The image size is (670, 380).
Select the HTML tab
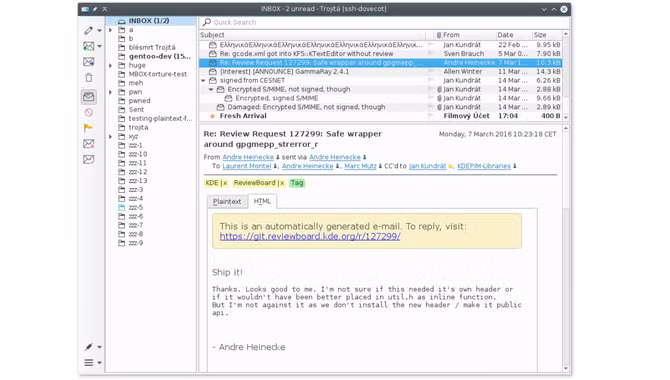pos(262,201)
